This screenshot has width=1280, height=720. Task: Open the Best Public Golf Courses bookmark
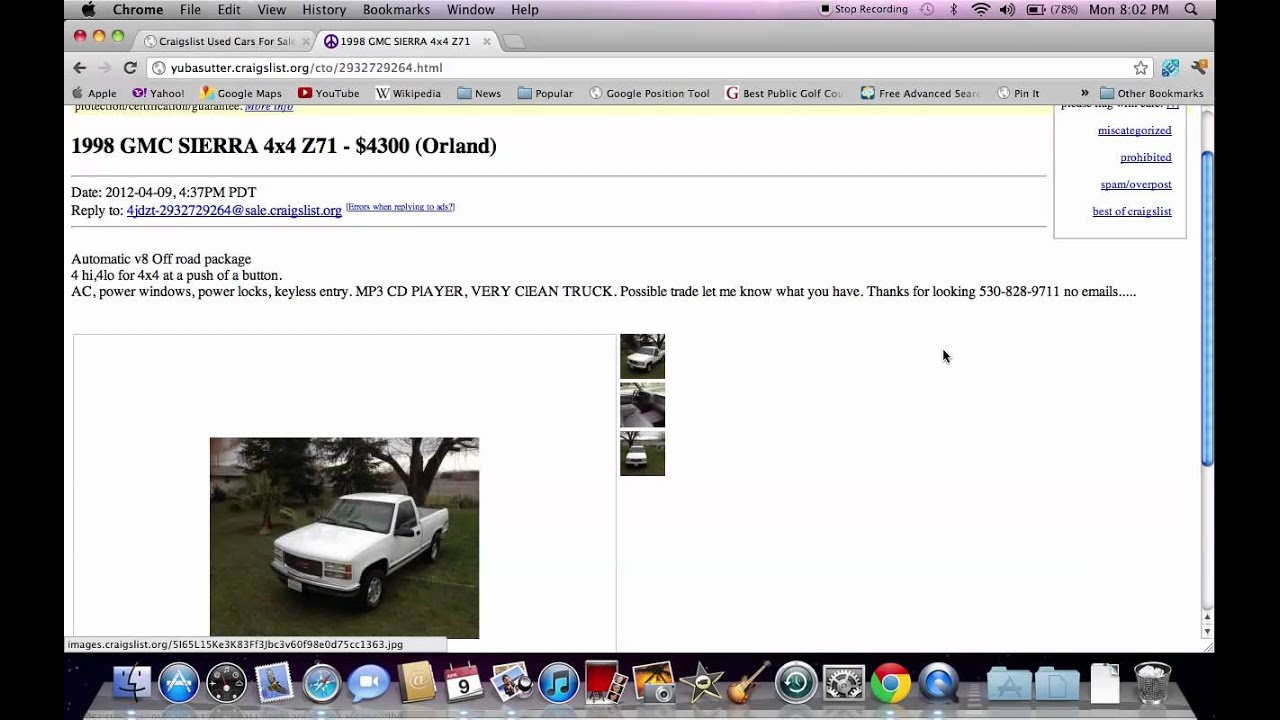(785, 93)
